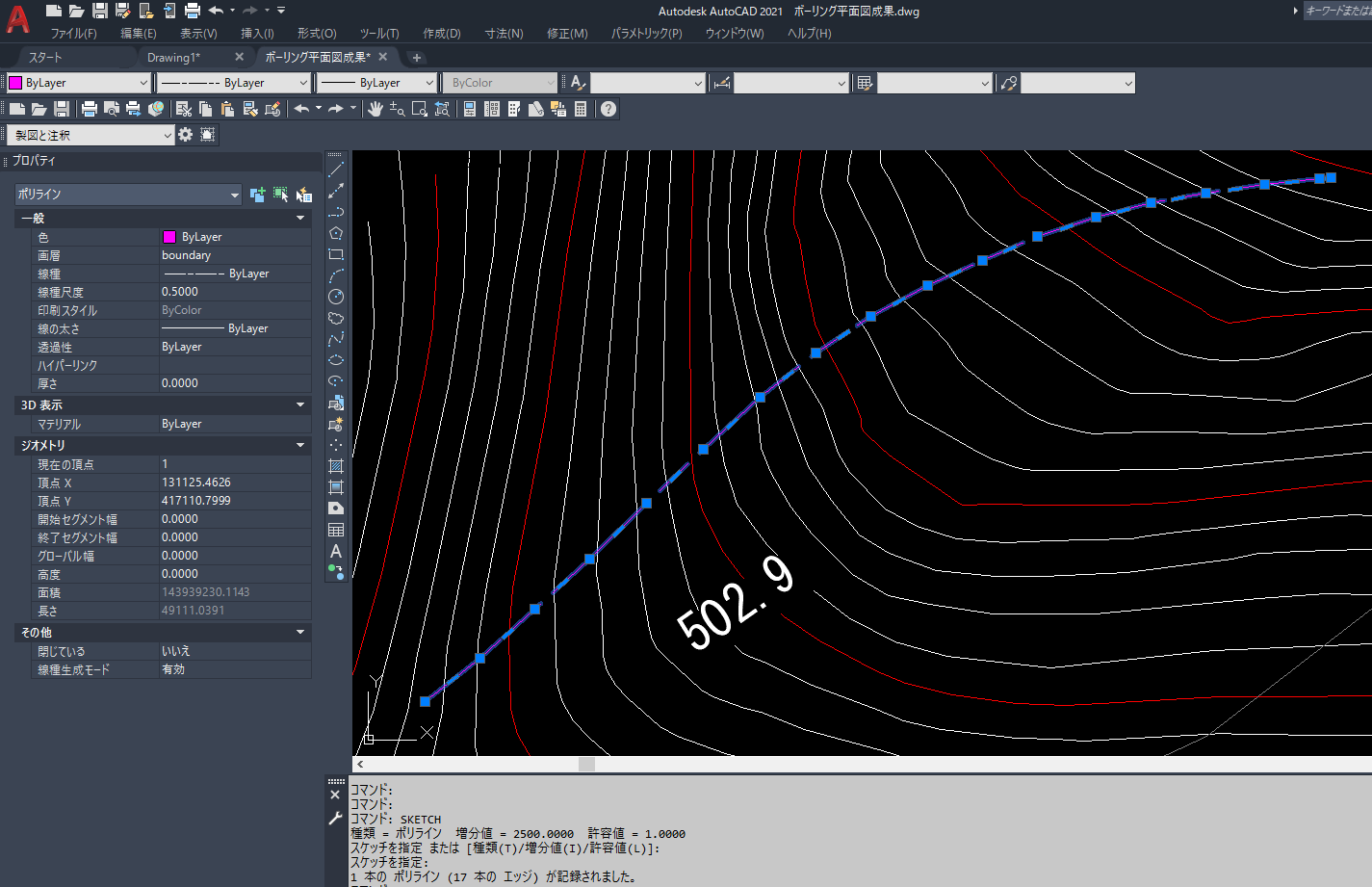The height and width of the screenshot is (887, 1372).
Task: Collapse the ジオメトリ section
Action: click(x=300, y=445)
